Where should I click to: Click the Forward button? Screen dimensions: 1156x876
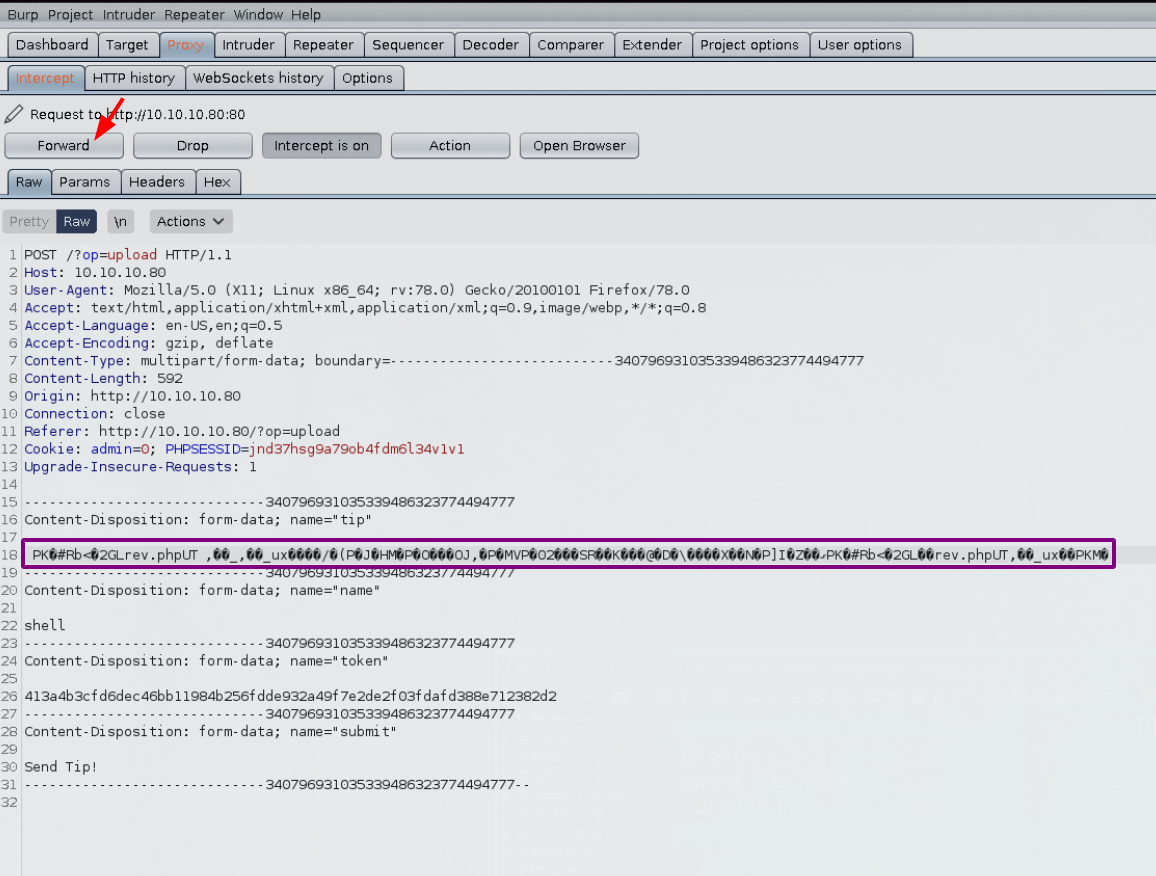pyautogui.click(x=64, y=146)
